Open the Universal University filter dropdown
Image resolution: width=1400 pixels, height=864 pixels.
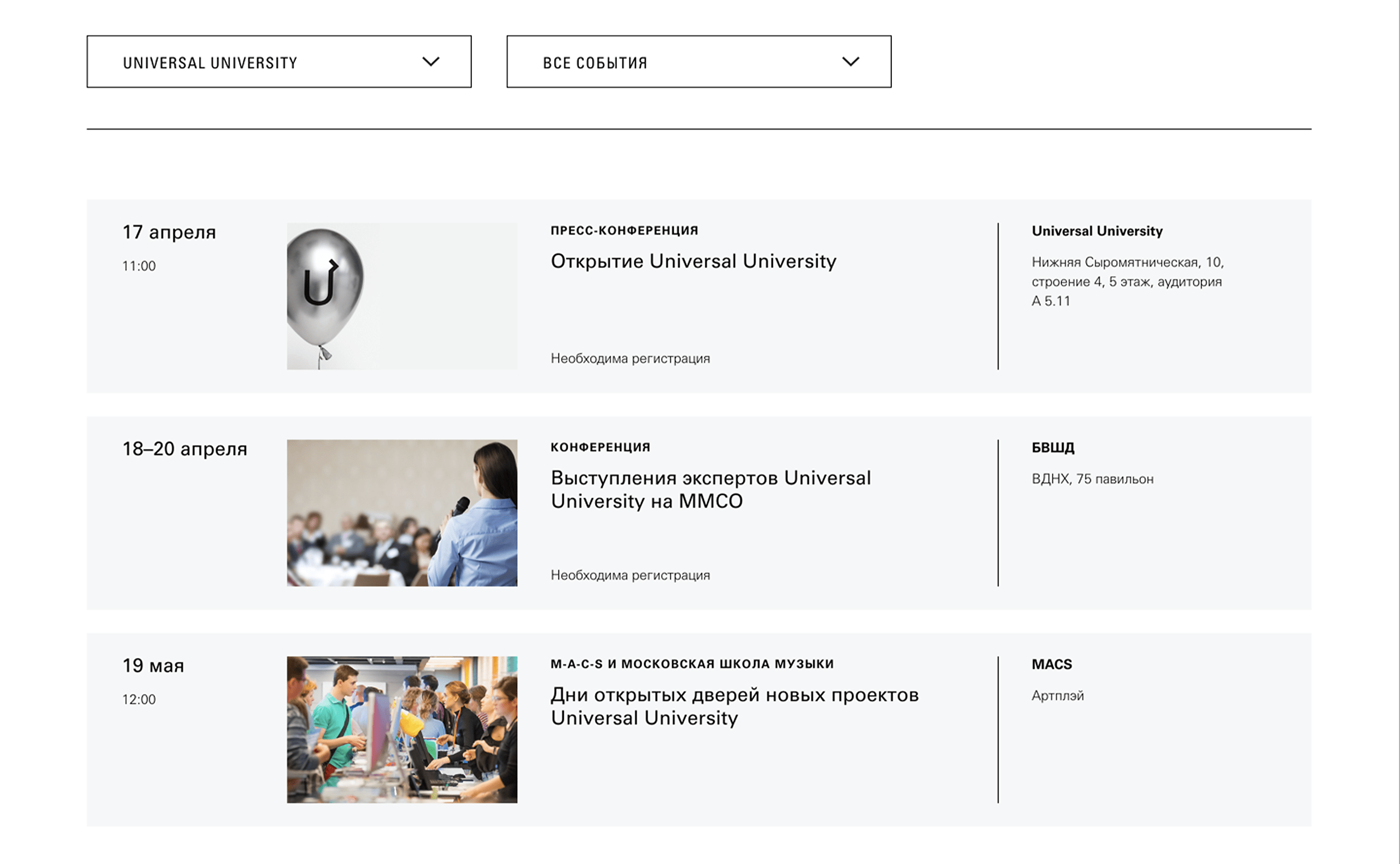278,62
